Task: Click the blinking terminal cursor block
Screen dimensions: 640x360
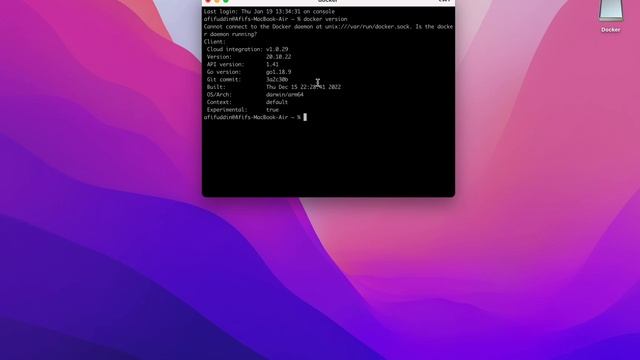Action: (x=305, y=117)
